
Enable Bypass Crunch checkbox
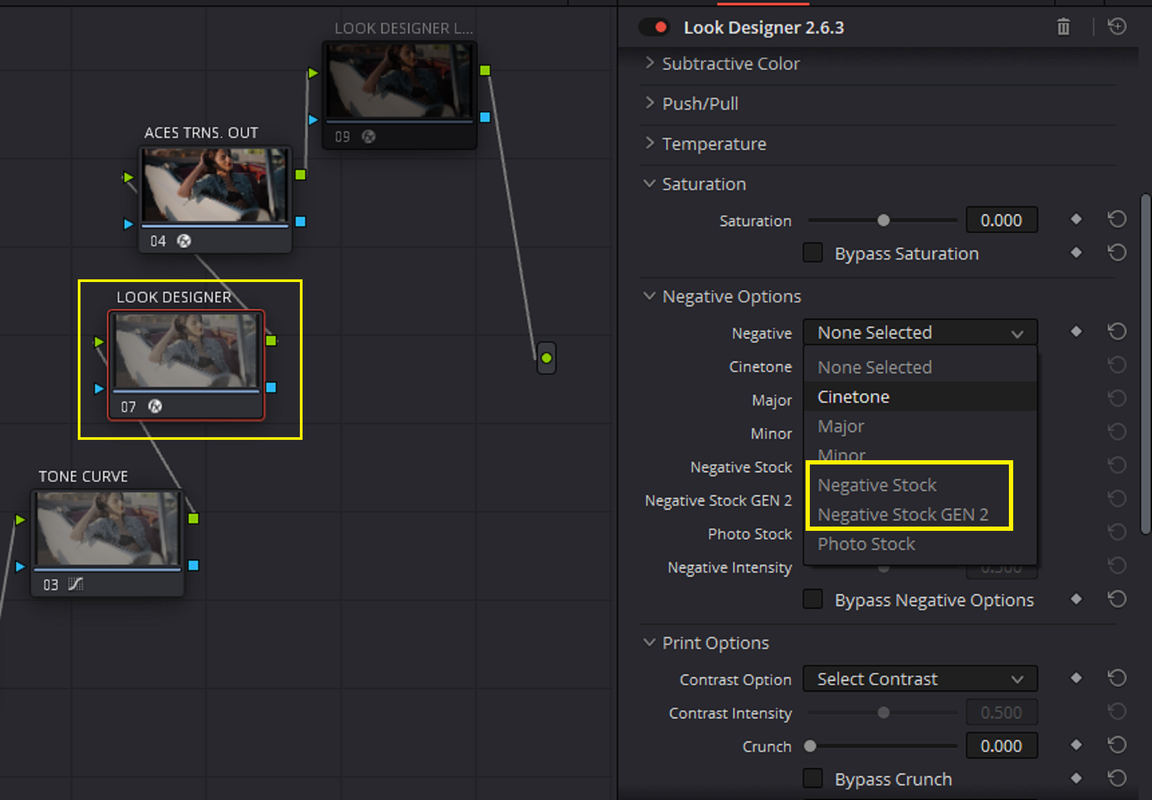[x=813, y=778]
